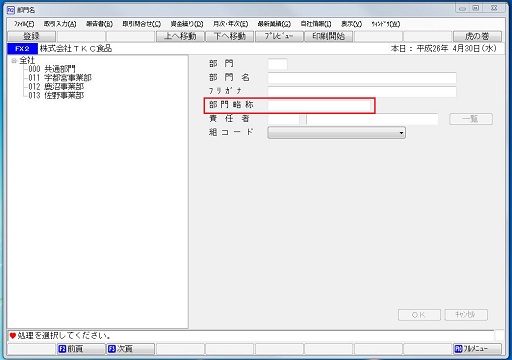The image size is (512, 360).
Task: Open the 組コード dropdown
Action: coord(336,133)
